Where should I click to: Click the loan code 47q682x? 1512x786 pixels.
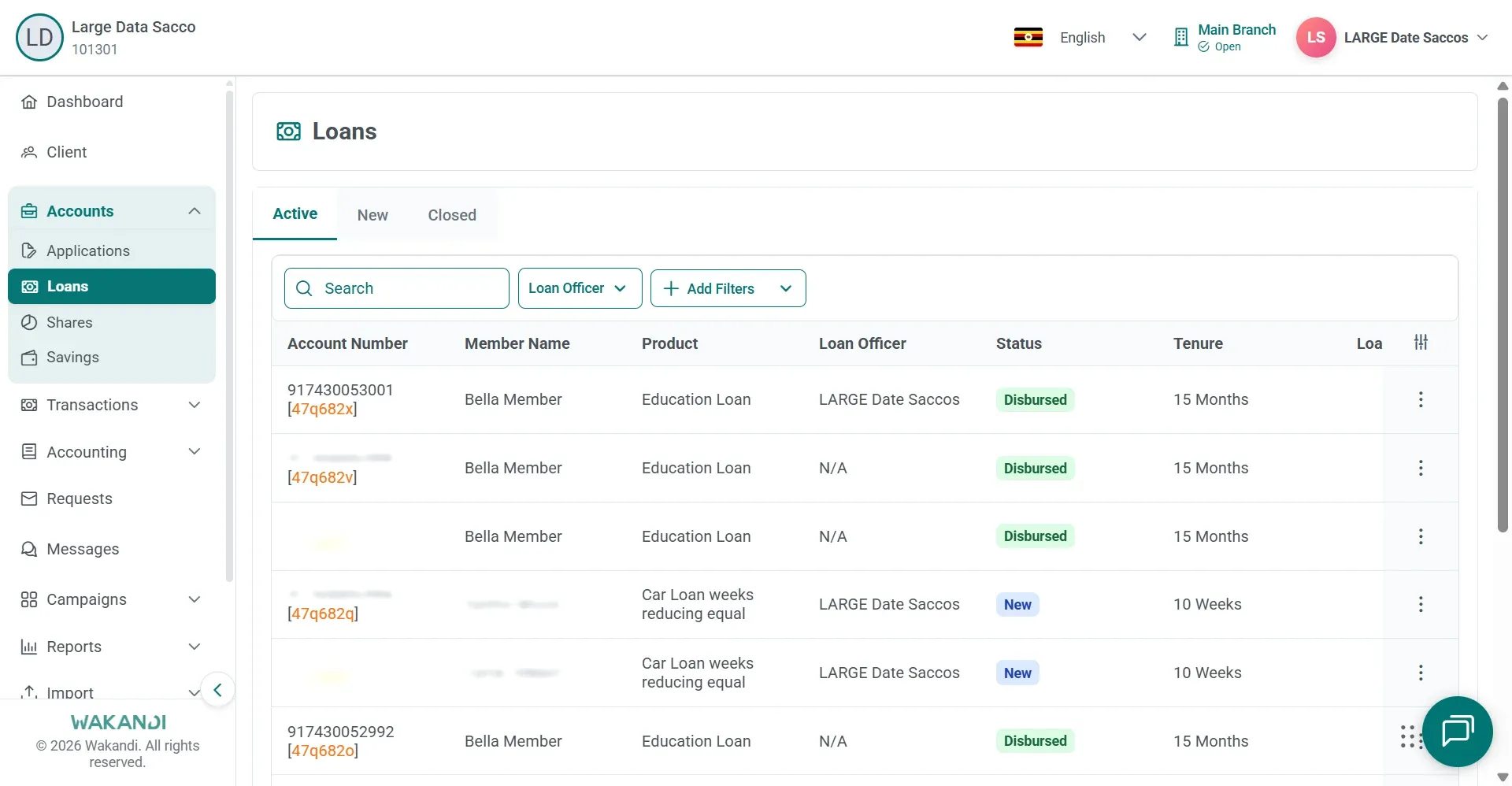pyautogui.click(x=323, y=409)
